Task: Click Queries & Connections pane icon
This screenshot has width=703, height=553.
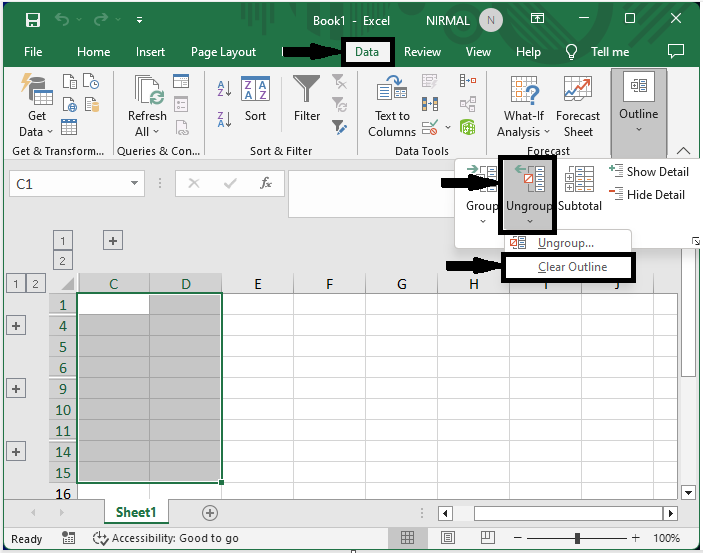Action: (181, 81)
